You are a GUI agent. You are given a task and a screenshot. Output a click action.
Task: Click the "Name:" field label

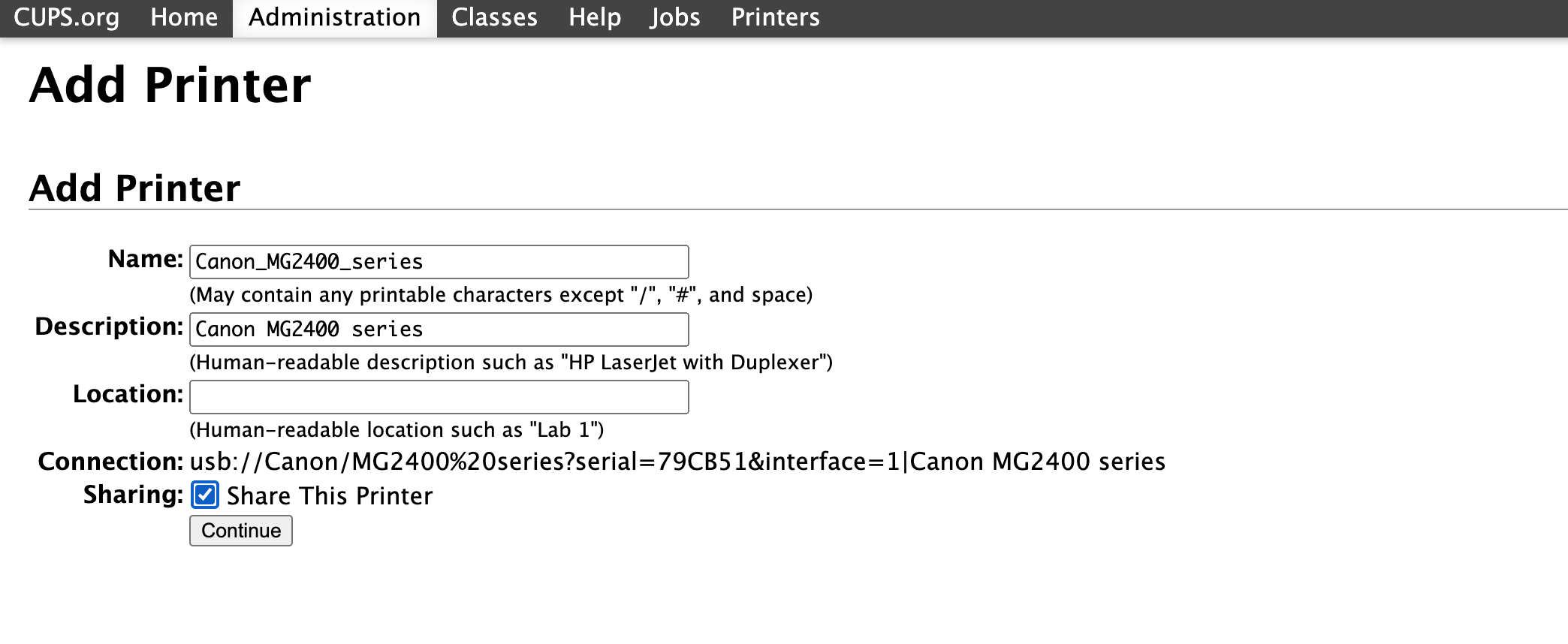click(146, 259)
